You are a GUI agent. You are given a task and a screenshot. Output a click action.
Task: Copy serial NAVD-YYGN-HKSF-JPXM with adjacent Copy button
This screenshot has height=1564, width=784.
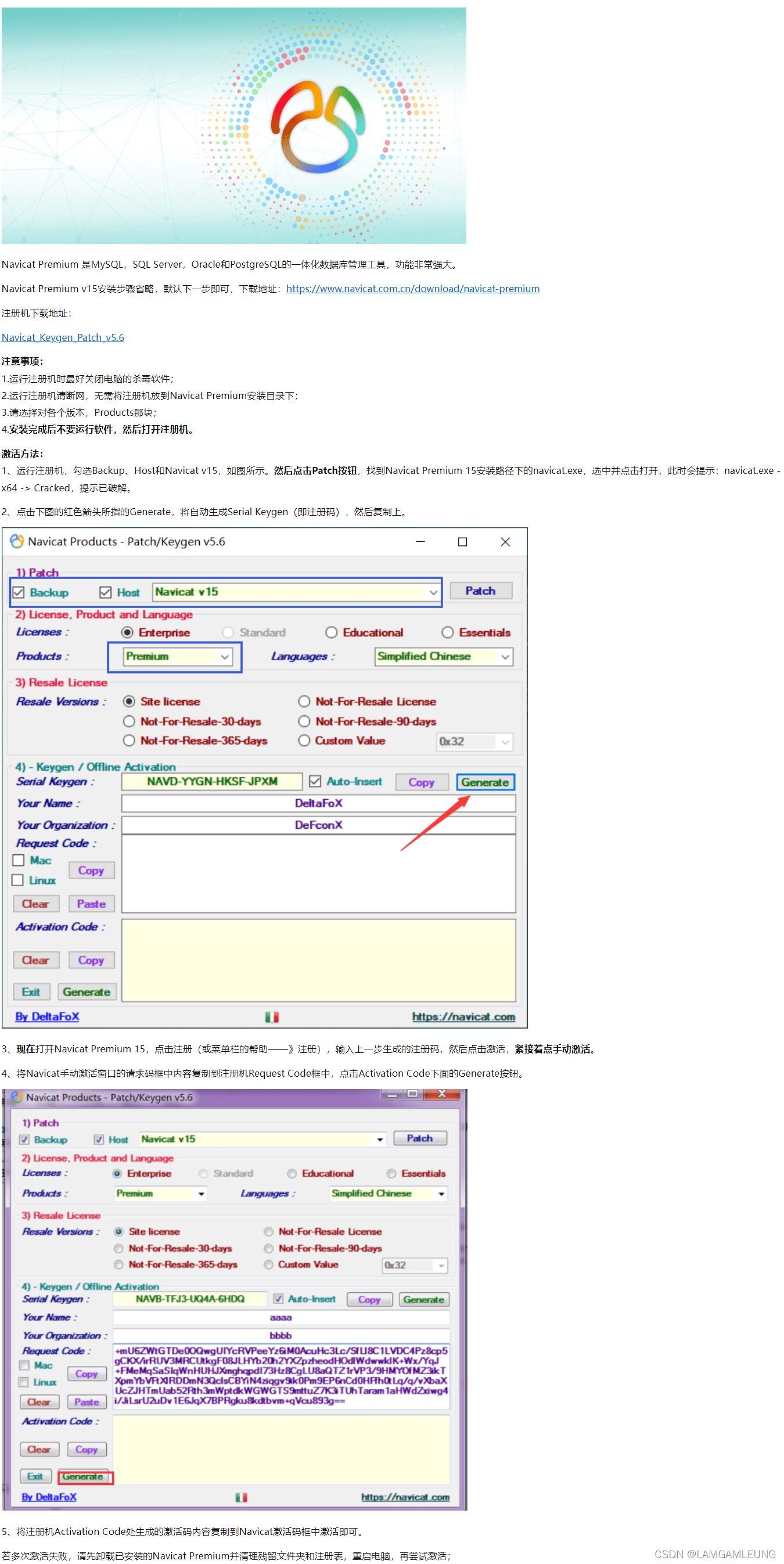click(x=422, y=783)
